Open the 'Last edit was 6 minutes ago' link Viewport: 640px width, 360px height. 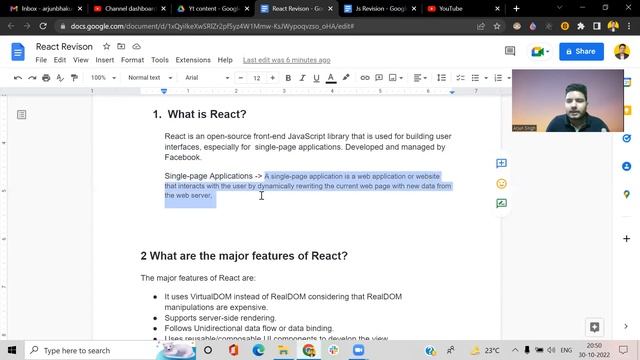click(x=287, y=60)
